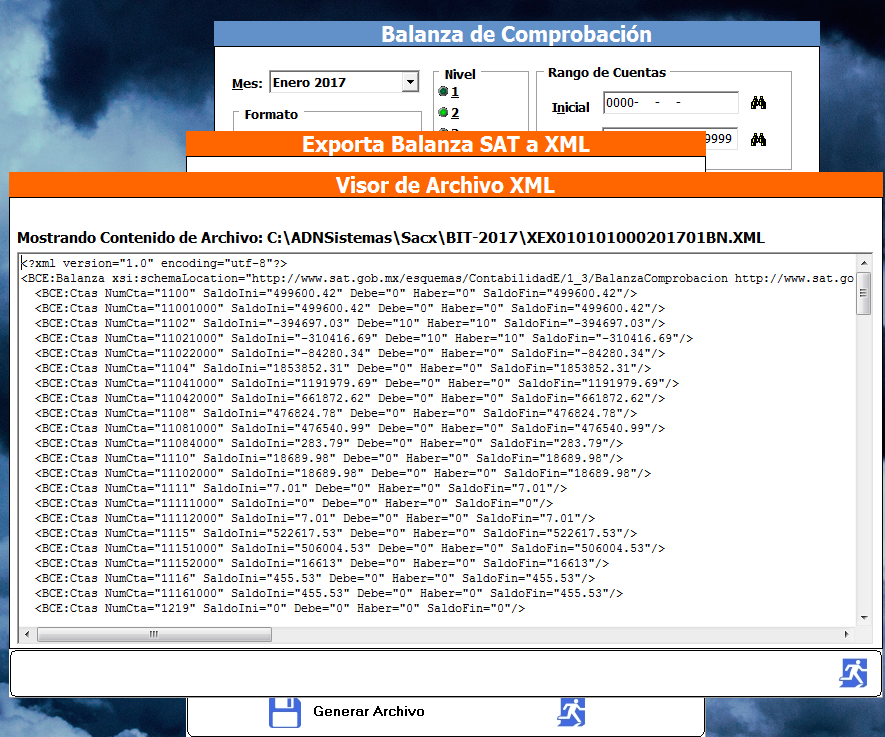Click vertical scrollbar thumb in XML viewer
The image size is (885, 737).
[864, 292]
